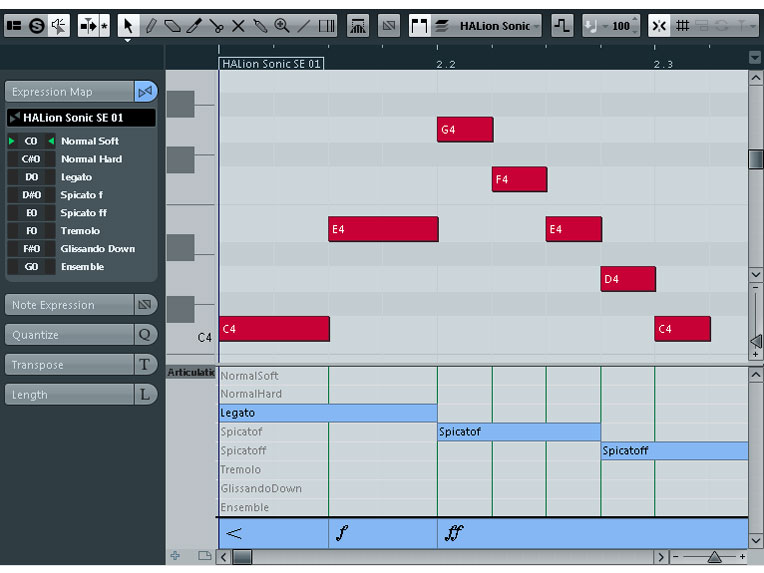Increase insert velocity with up stepper arrow
This screenshot has width=764, height=573.
point(634,19)
